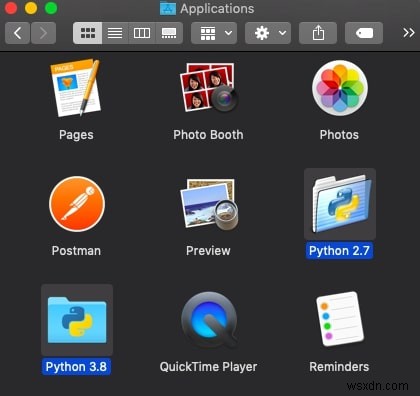Click the Applications window title text

(x=217, y=9)
